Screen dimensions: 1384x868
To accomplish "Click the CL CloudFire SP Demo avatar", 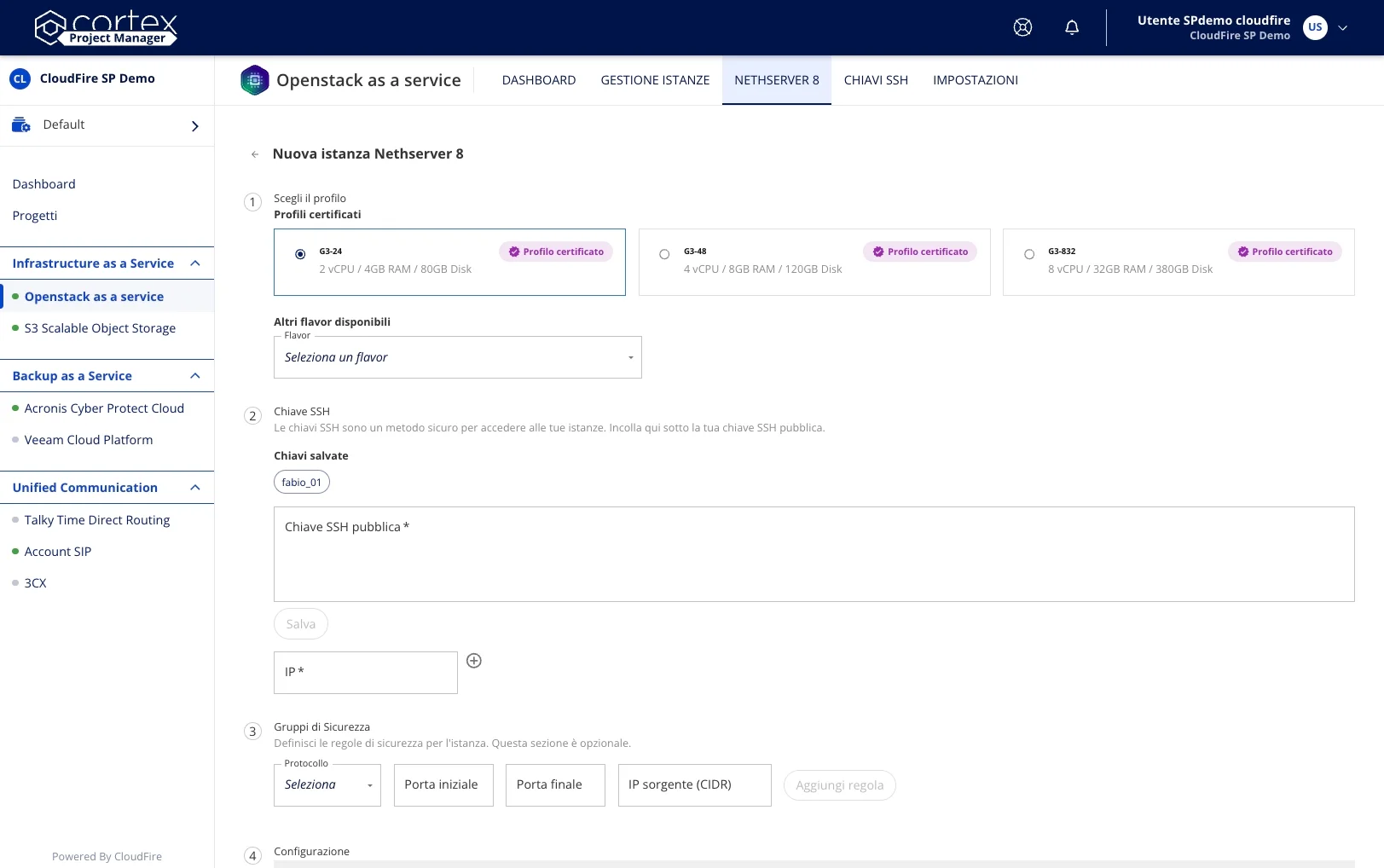I will coord(19,78).
